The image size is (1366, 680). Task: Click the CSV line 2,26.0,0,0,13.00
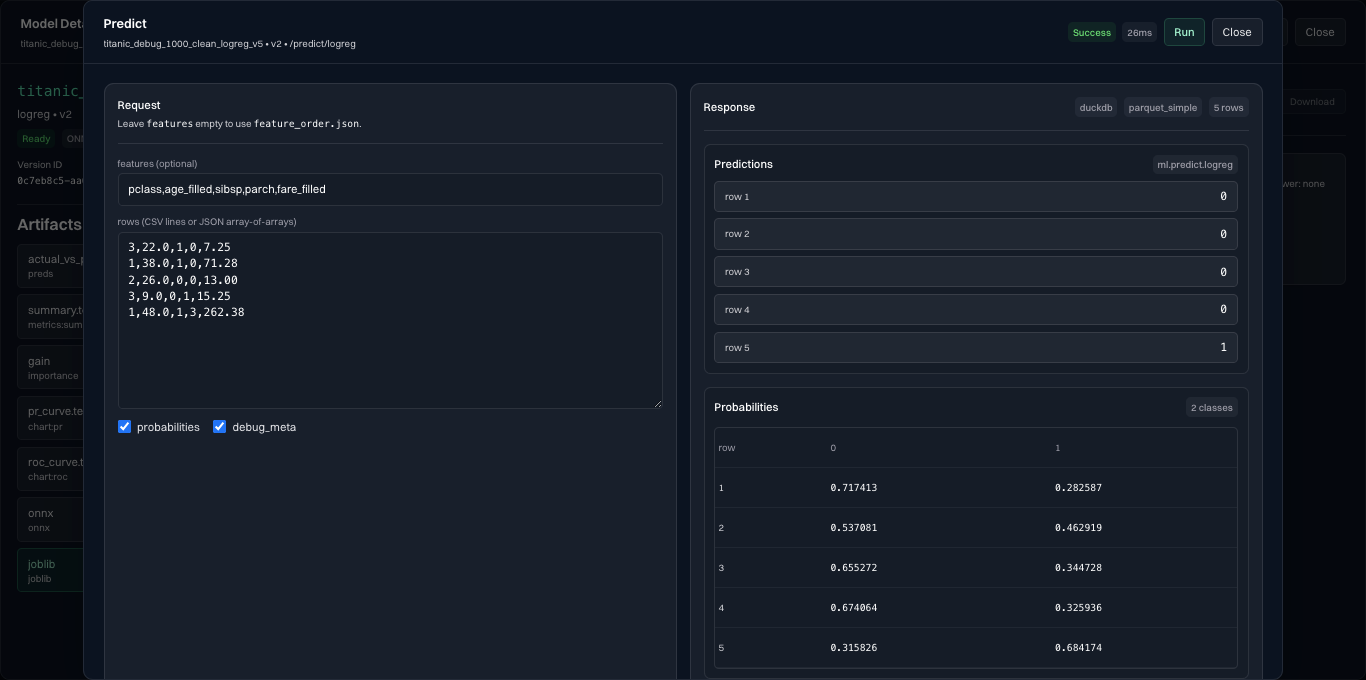183,280
